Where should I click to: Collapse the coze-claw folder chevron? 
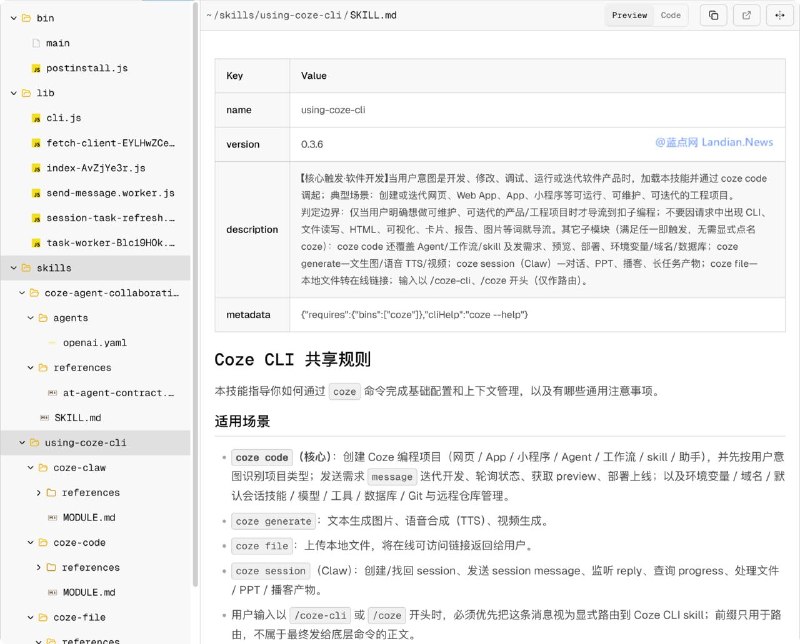coord(31,468)
